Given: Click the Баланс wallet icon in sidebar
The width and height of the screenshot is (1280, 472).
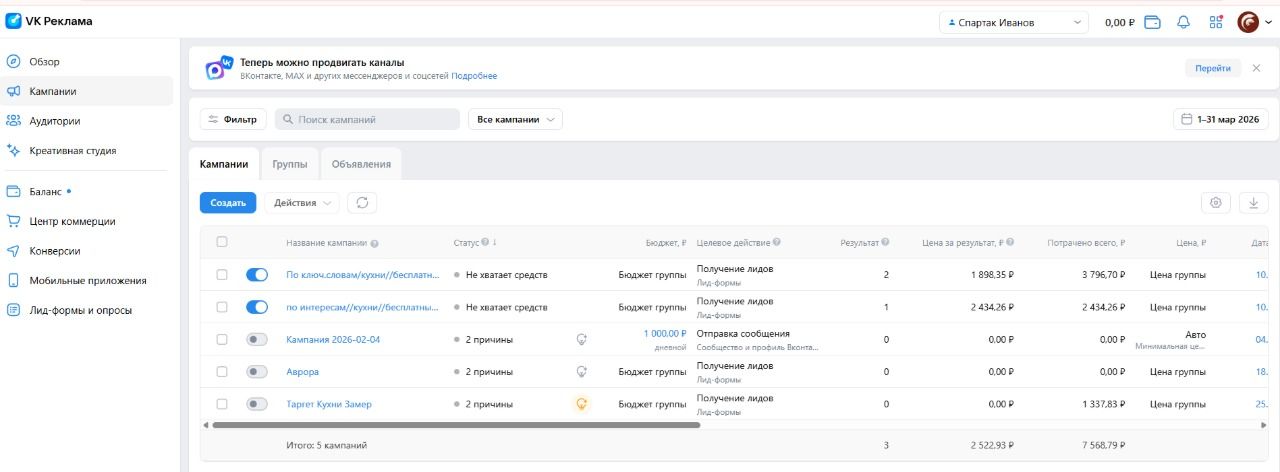Looking at the screenshot, I should point(13,191).
